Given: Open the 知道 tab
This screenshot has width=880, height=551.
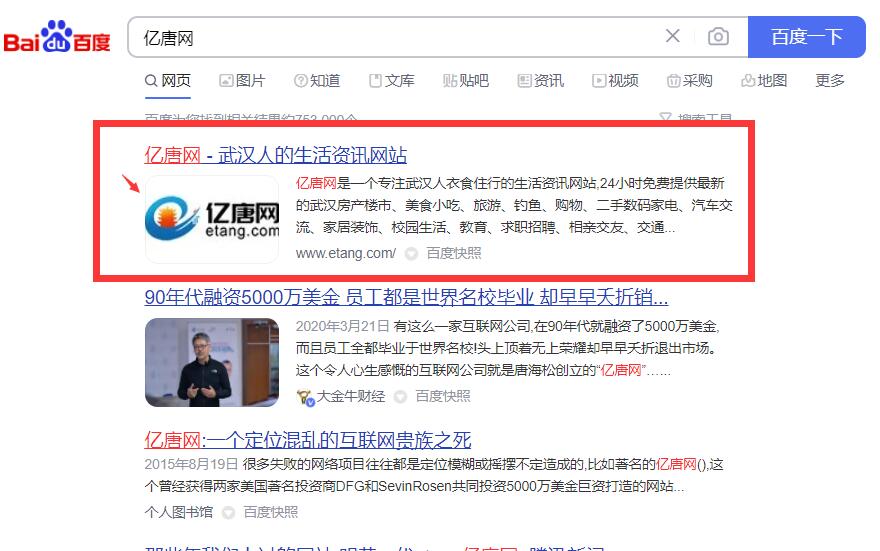Looking at the screenshot, I should click(317, 81).
